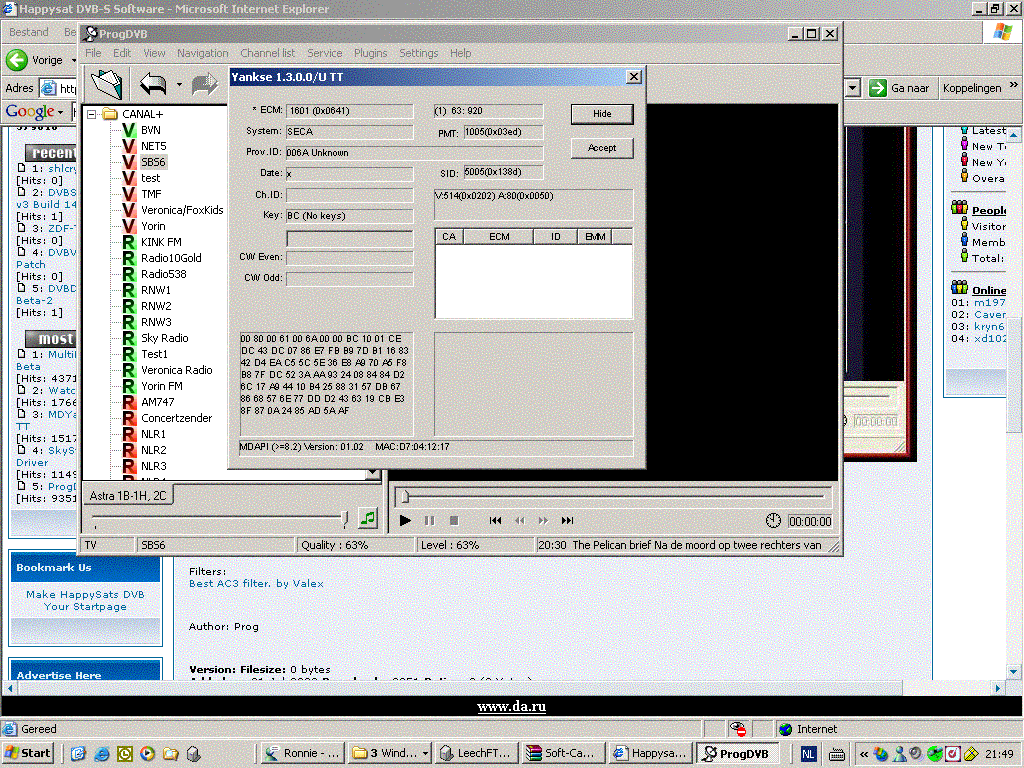Click Make HappySats DVB Your Startpage link

85,600
